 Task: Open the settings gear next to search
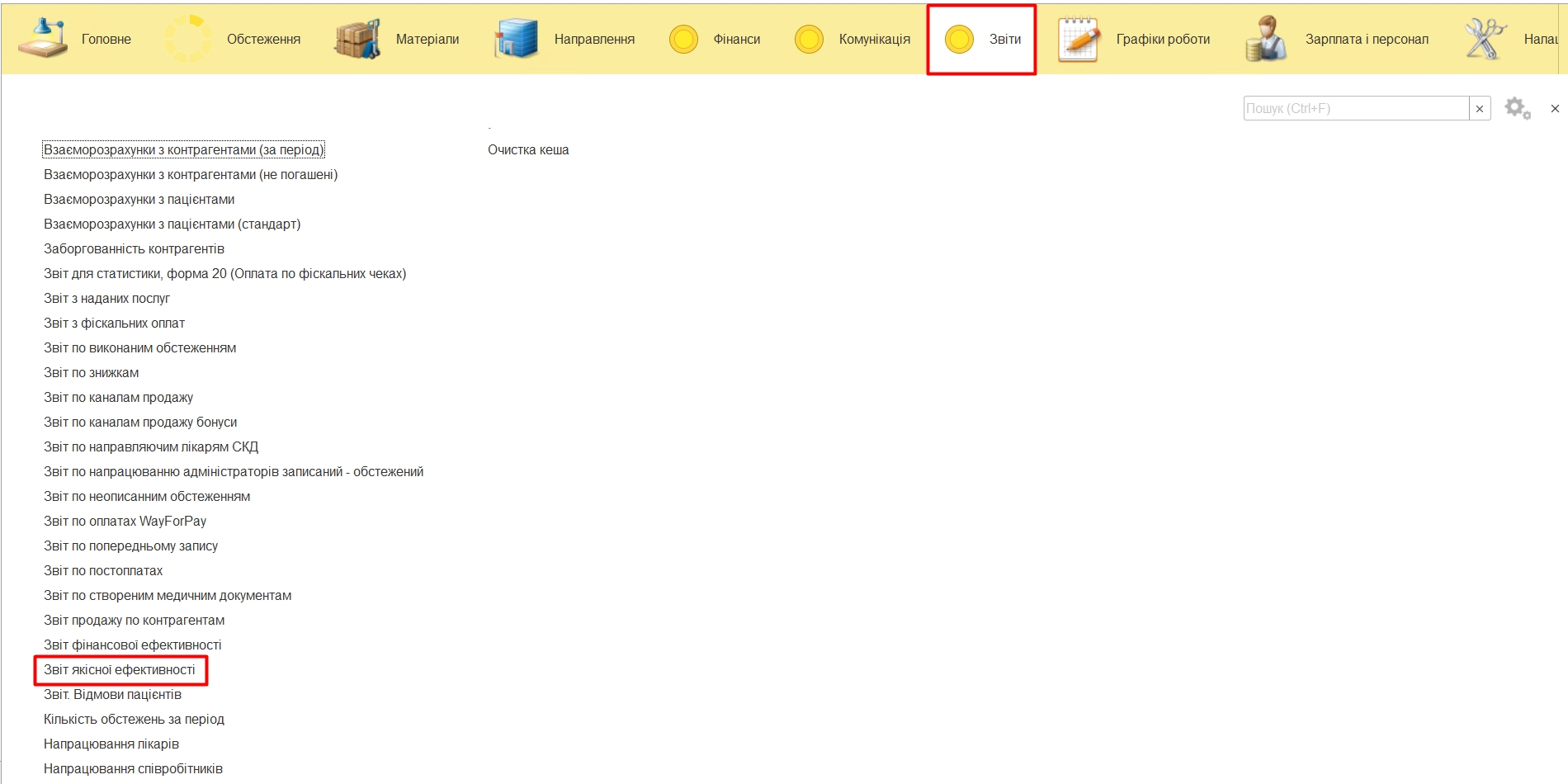point(1517,108)
